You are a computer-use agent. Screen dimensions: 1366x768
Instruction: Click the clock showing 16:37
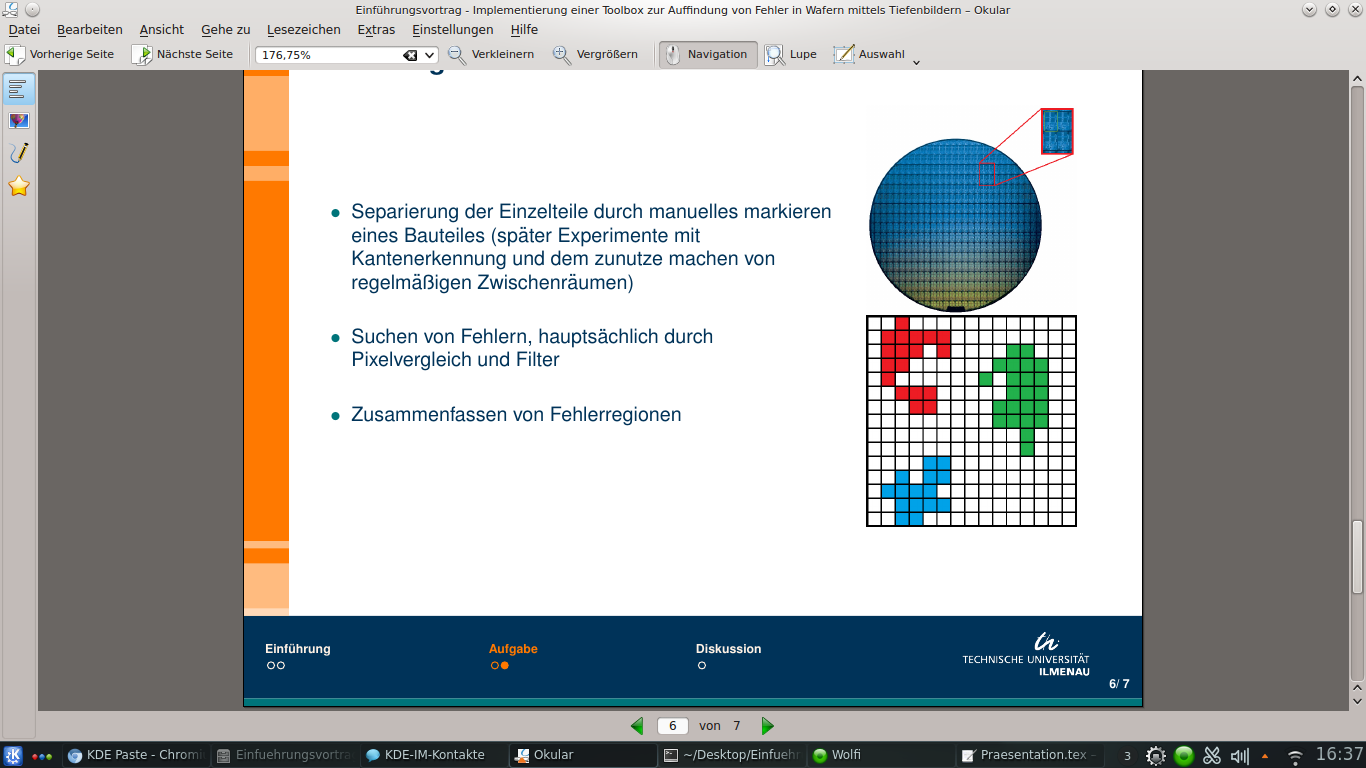coord(1339,755)
